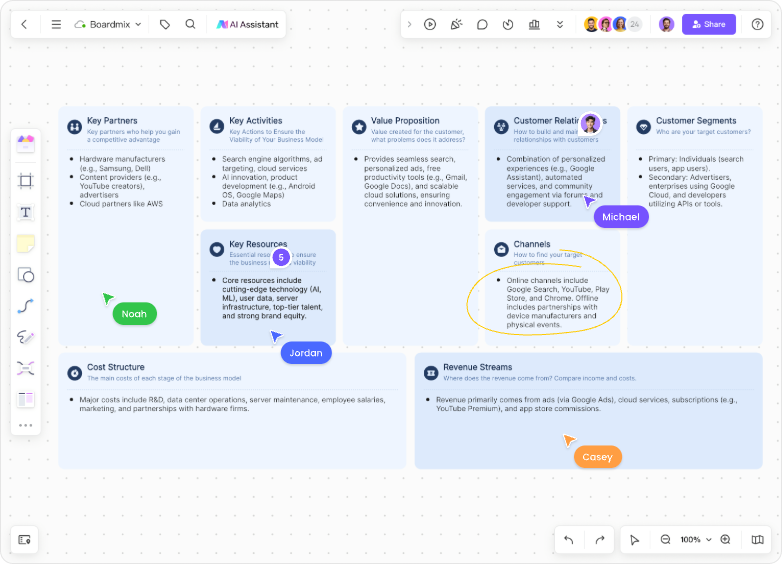Redo the last action
The width and height of the screenshot is (782, 564).
(600, 540)
